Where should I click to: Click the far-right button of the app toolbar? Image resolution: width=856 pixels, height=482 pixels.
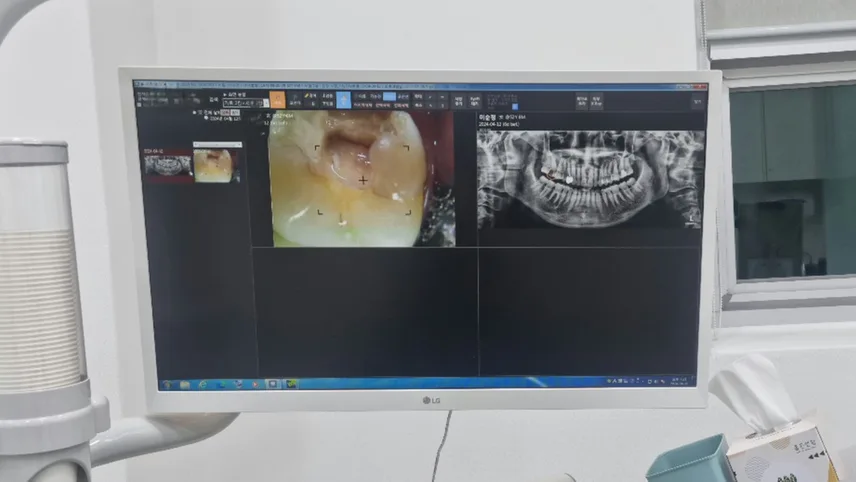pyautogui.click(x=697, y=102)
